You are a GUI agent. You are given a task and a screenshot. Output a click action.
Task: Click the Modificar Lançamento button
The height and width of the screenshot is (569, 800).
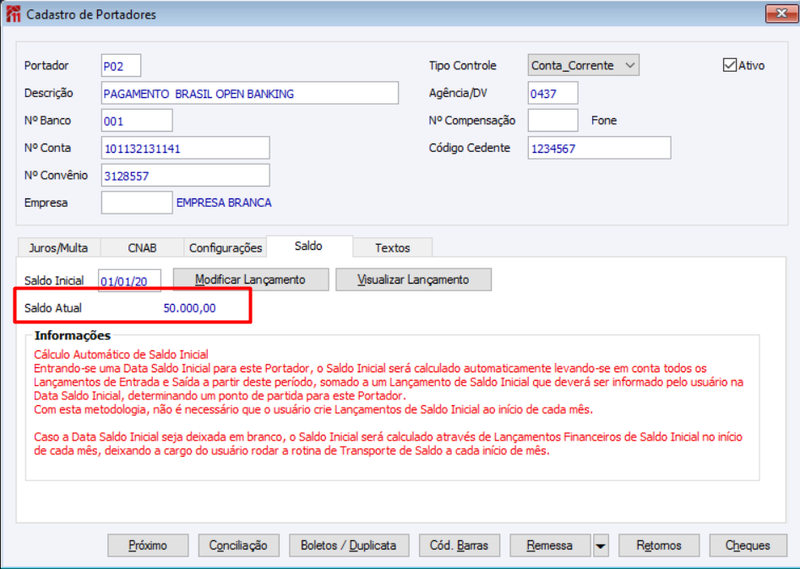coord(251,280)
